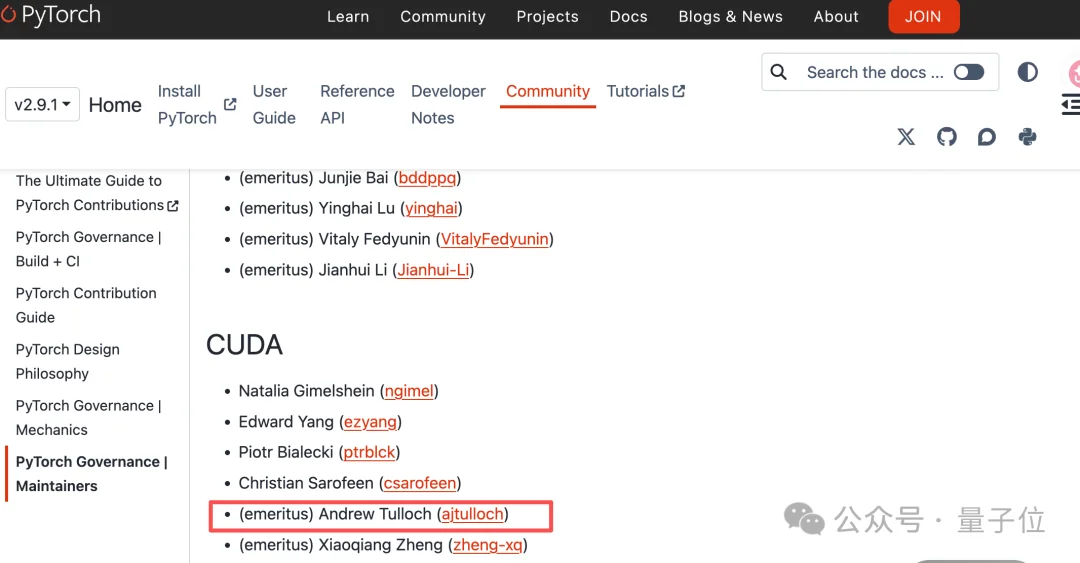This screenshot has width=1080, height=563.
Task: Open PyTorch Governance Maintainers page
Action: pos(92,473)
